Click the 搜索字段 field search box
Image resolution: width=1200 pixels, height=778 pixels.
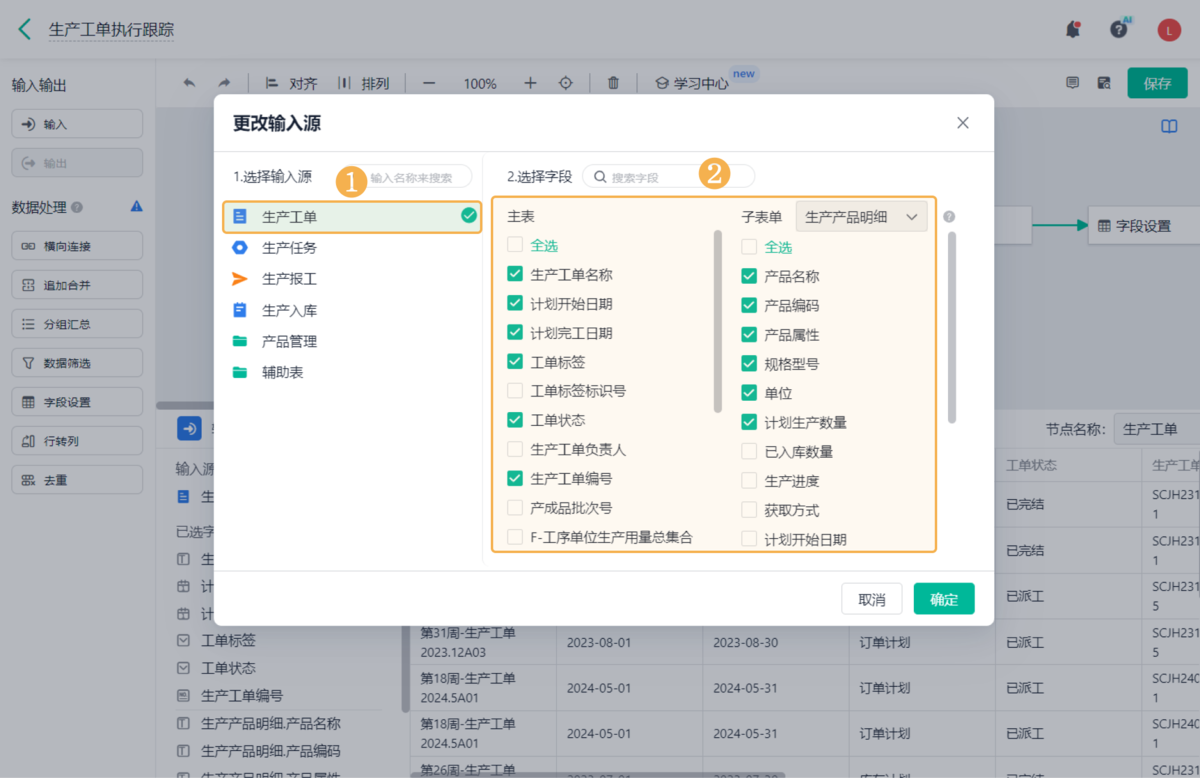(668, 177)
